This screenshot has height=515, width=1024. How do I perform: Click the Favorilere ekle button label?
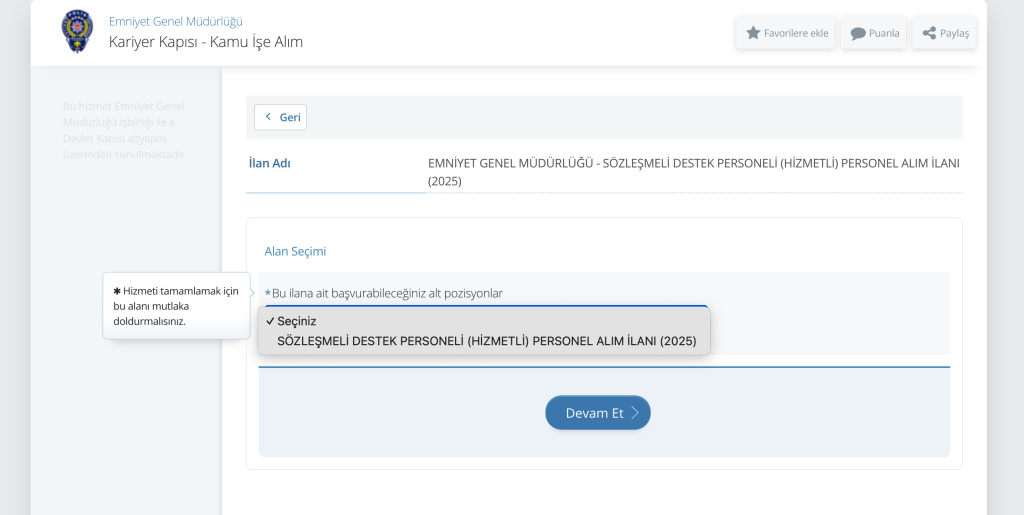pyautogui.click(x=796, y=33)
